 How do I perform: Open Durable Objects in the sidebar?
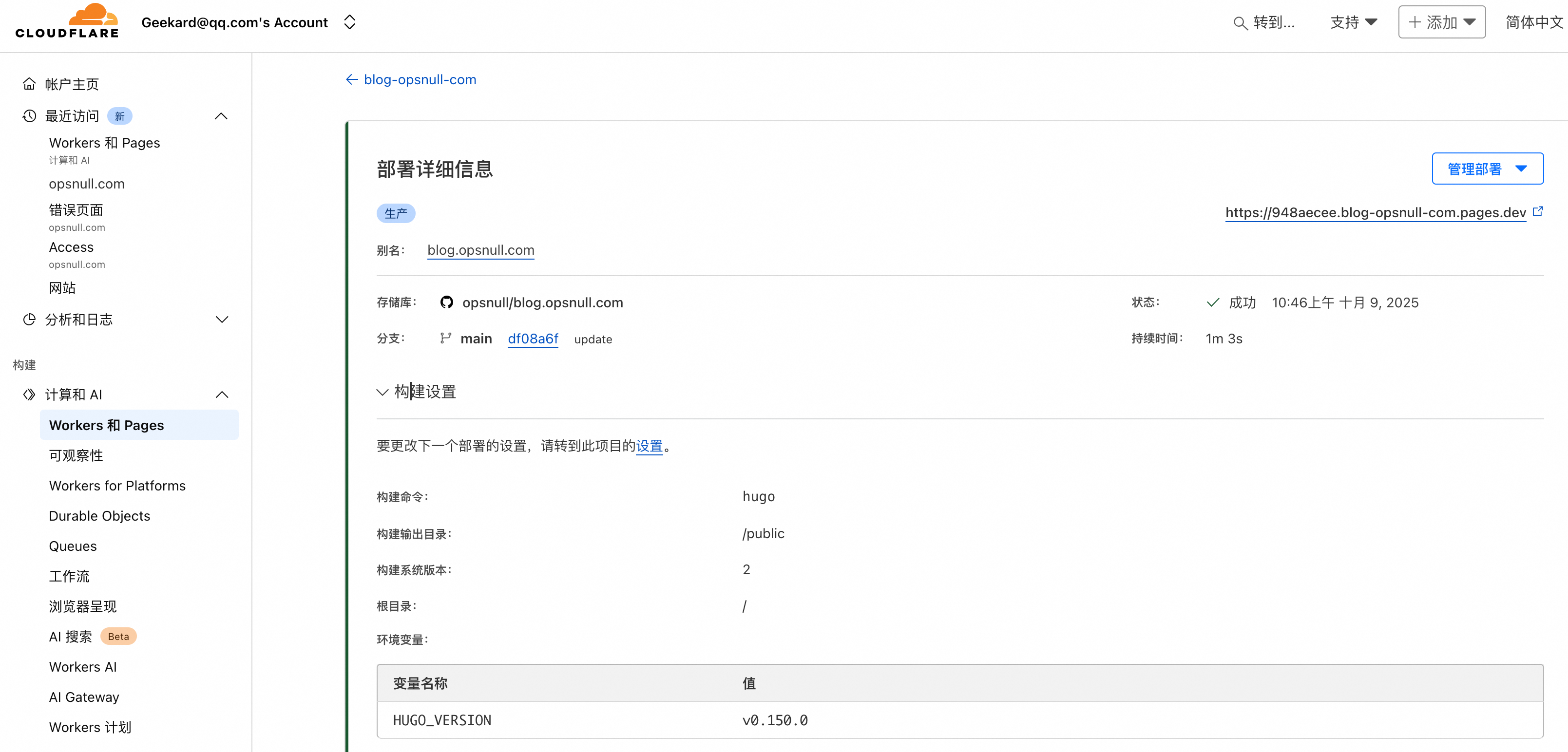point(99,516)
